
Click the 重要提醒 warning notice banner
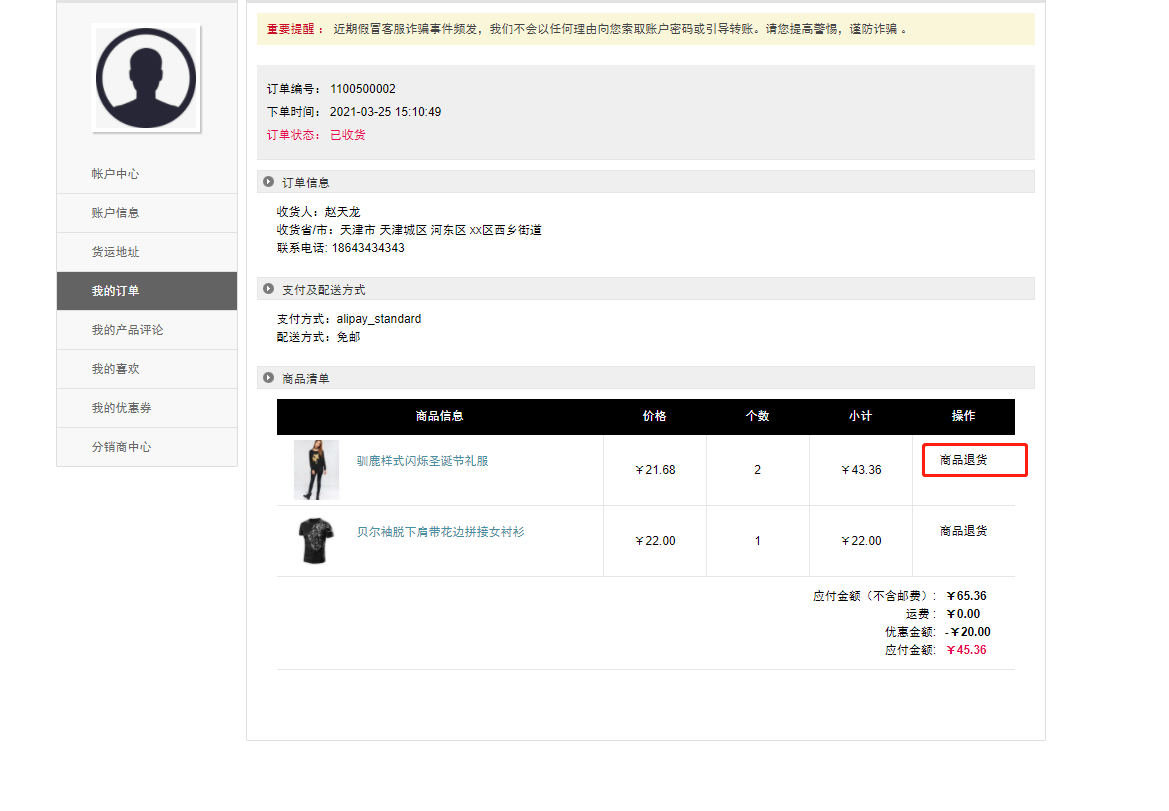[645, 29]
